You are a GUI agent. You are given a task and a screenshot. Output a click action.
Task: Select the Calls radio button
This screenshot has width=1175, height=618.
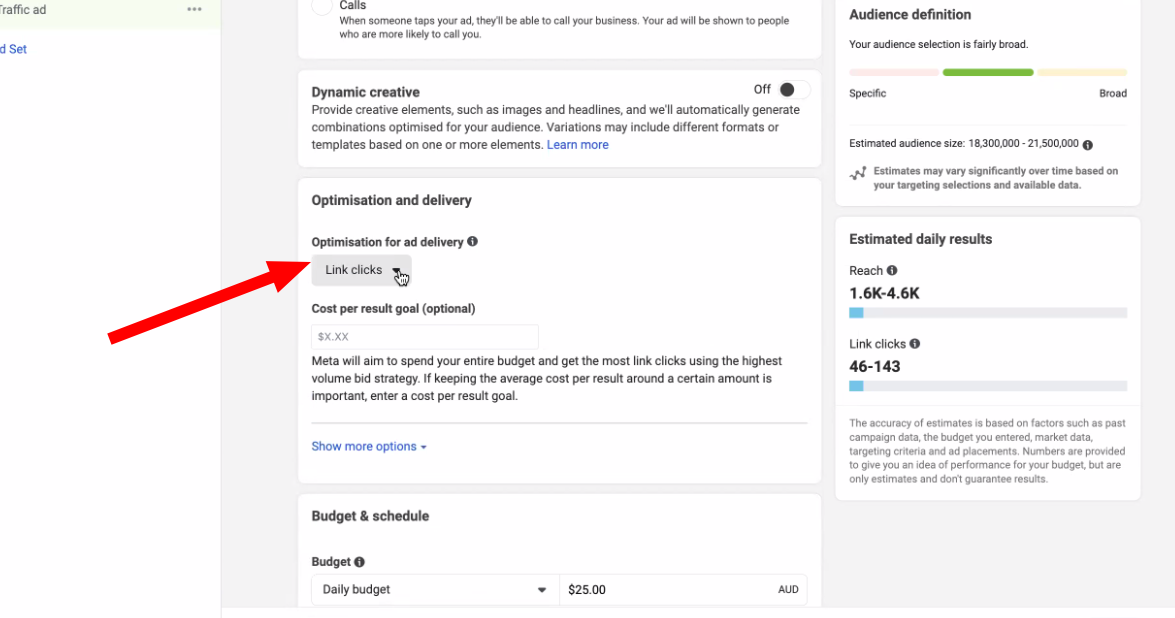tap(322, 6)
